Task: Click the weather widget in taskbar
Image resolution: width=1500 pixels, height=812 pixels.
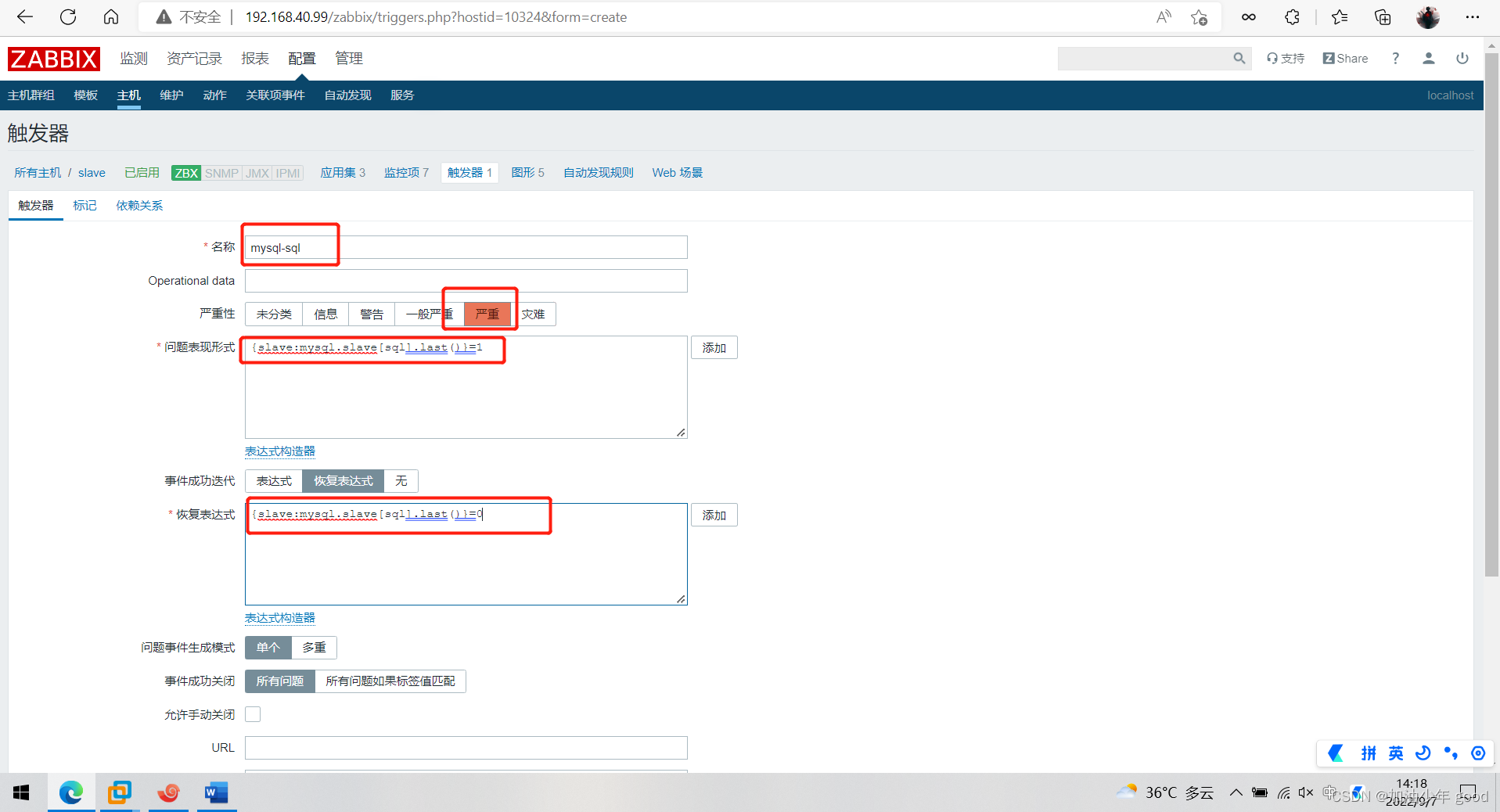Action: point(1164,792)
